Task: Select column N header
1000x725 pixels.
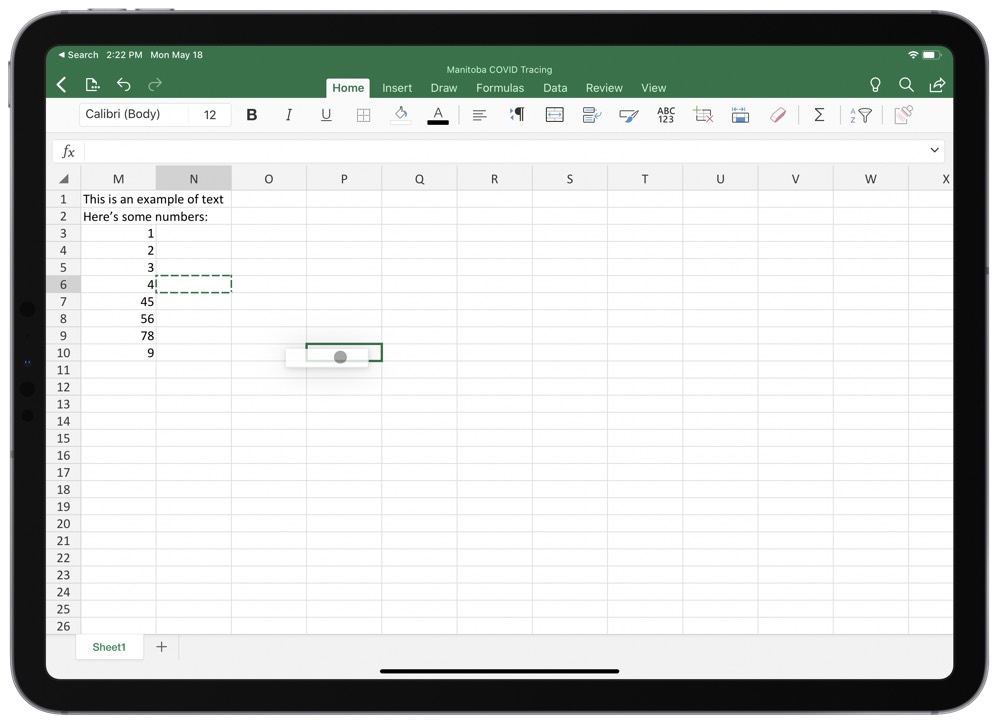Action: (x=193, y=179)
